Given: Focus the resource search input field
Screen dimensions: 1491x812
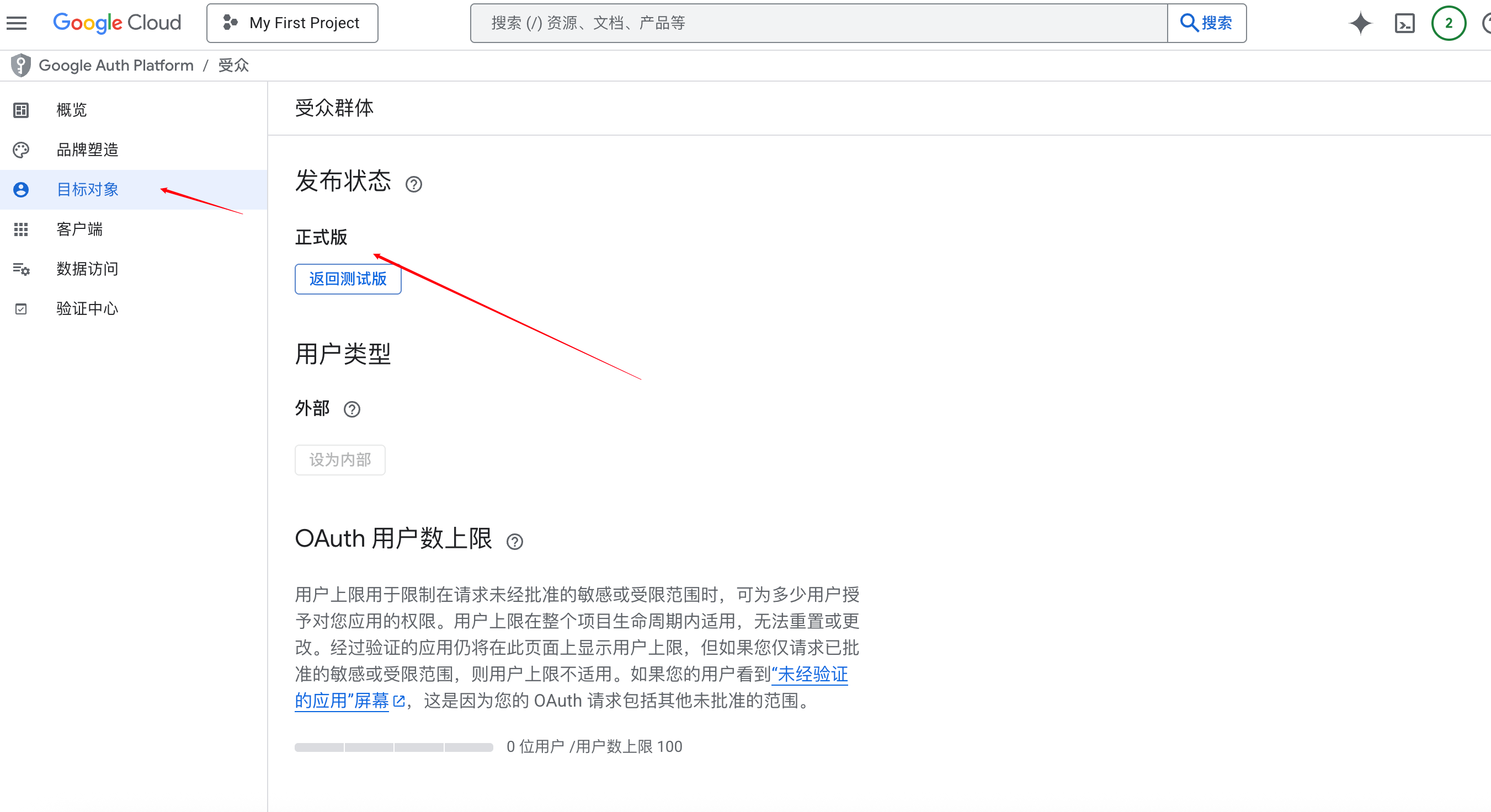Looking at the screenshot, I should 818,23.
